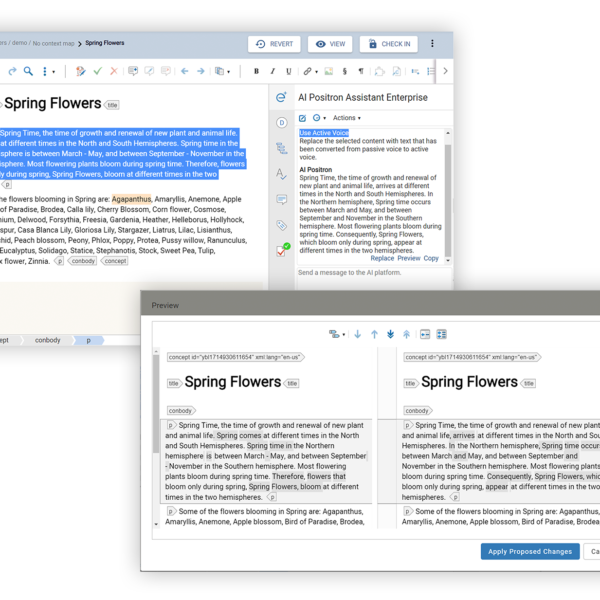Go to previous difference in Preview

374,334
